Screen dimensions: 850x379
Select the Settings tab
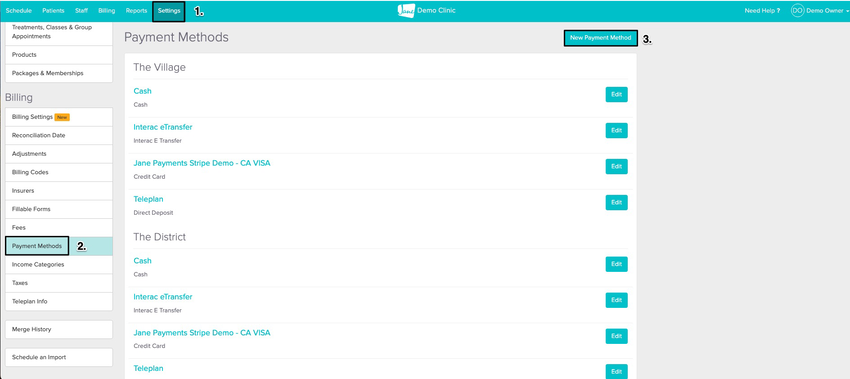click(x=169, y=11)
